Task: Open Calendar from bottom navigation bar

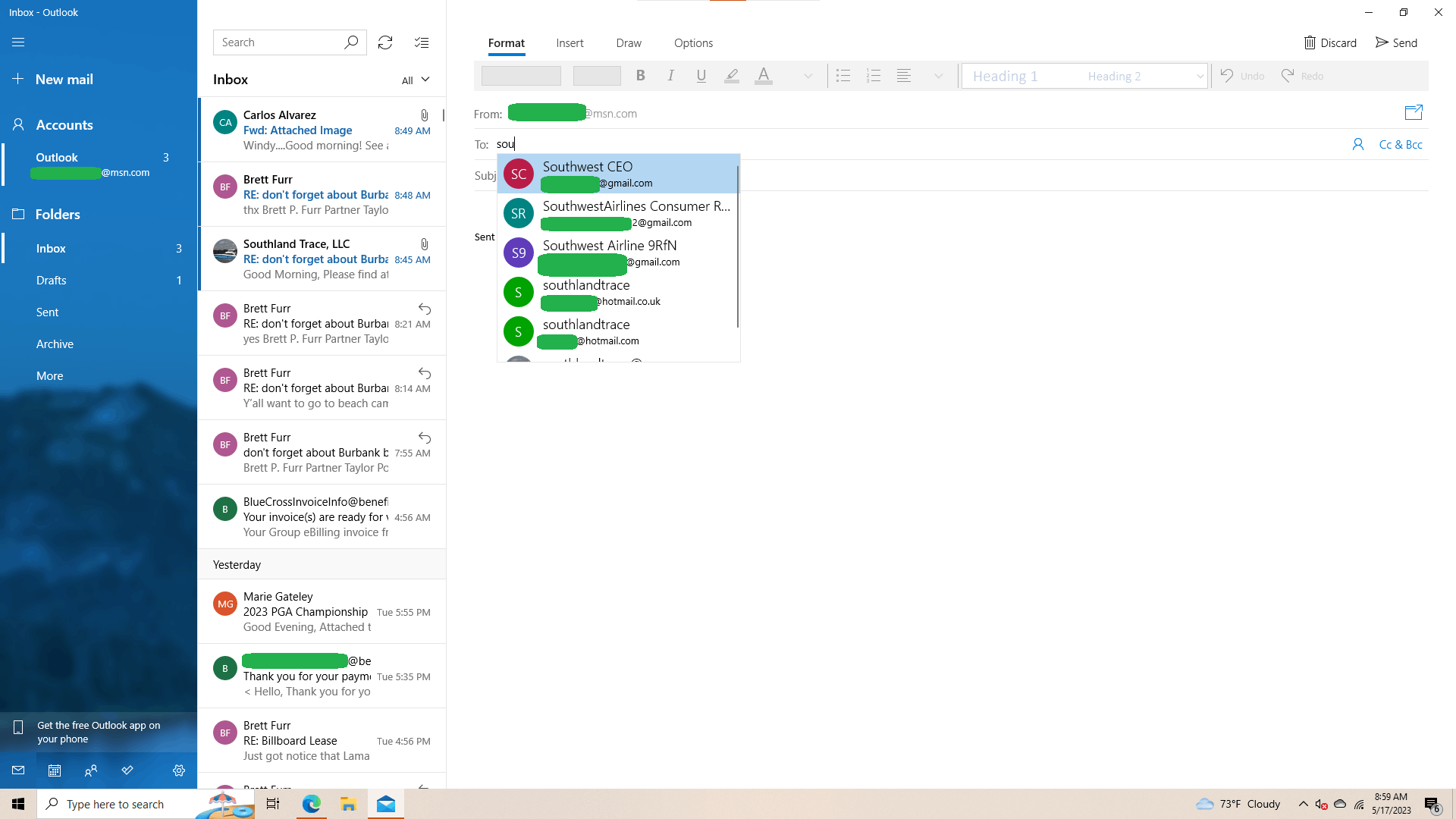Action: pos(55,770)
